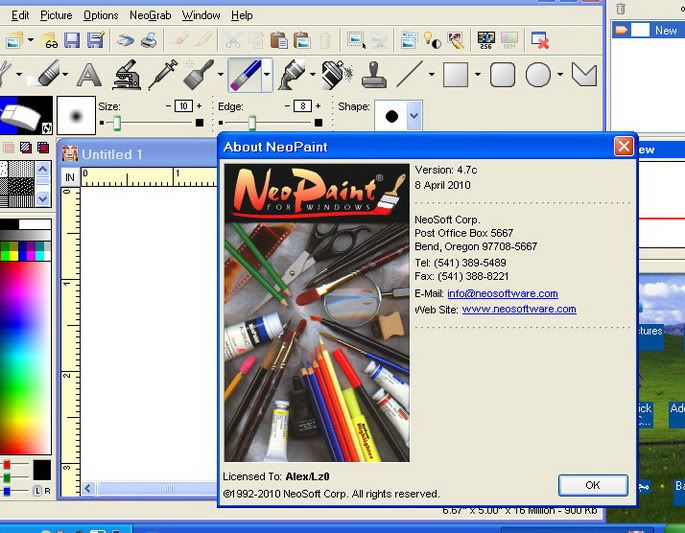685x533 pixels.
Task: Select the blue Marker pen tool
Action: [245, 75]
